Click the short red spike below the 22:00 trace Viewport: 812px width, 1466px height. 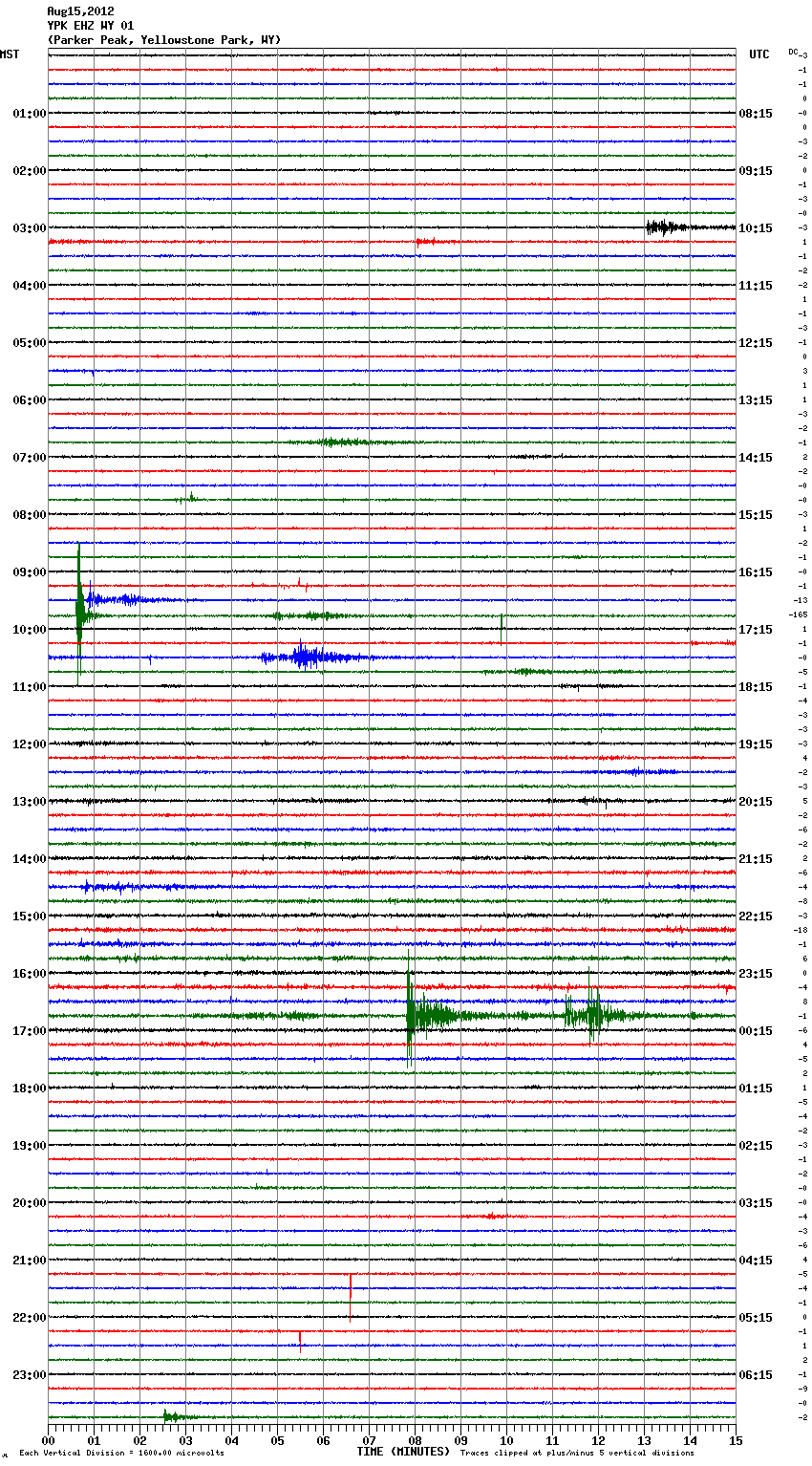[x=300, y=1342]
